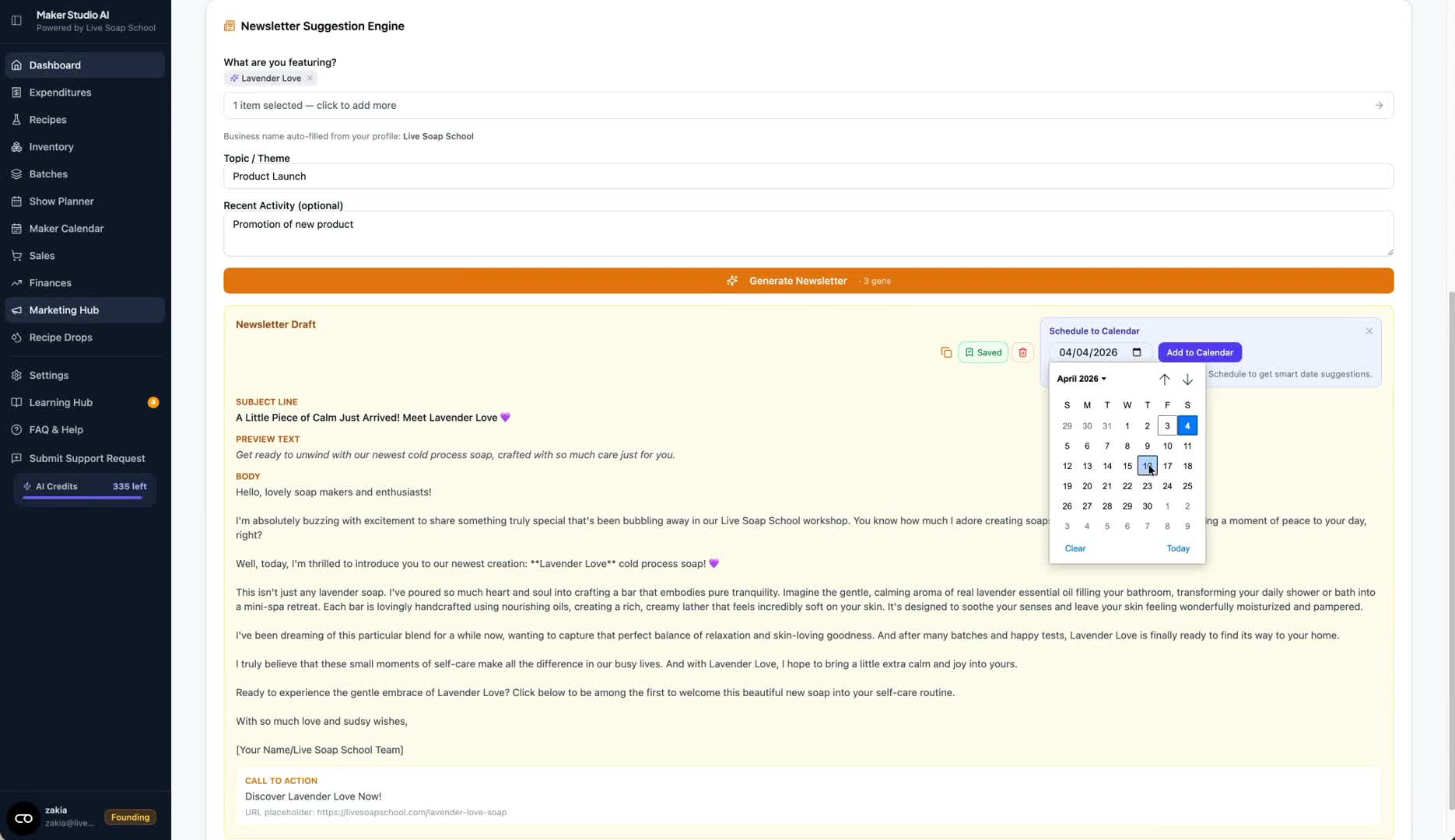The image size is (1455, 840).
Task: Open the date picker in the schedule field
Action: [1136, 352]
